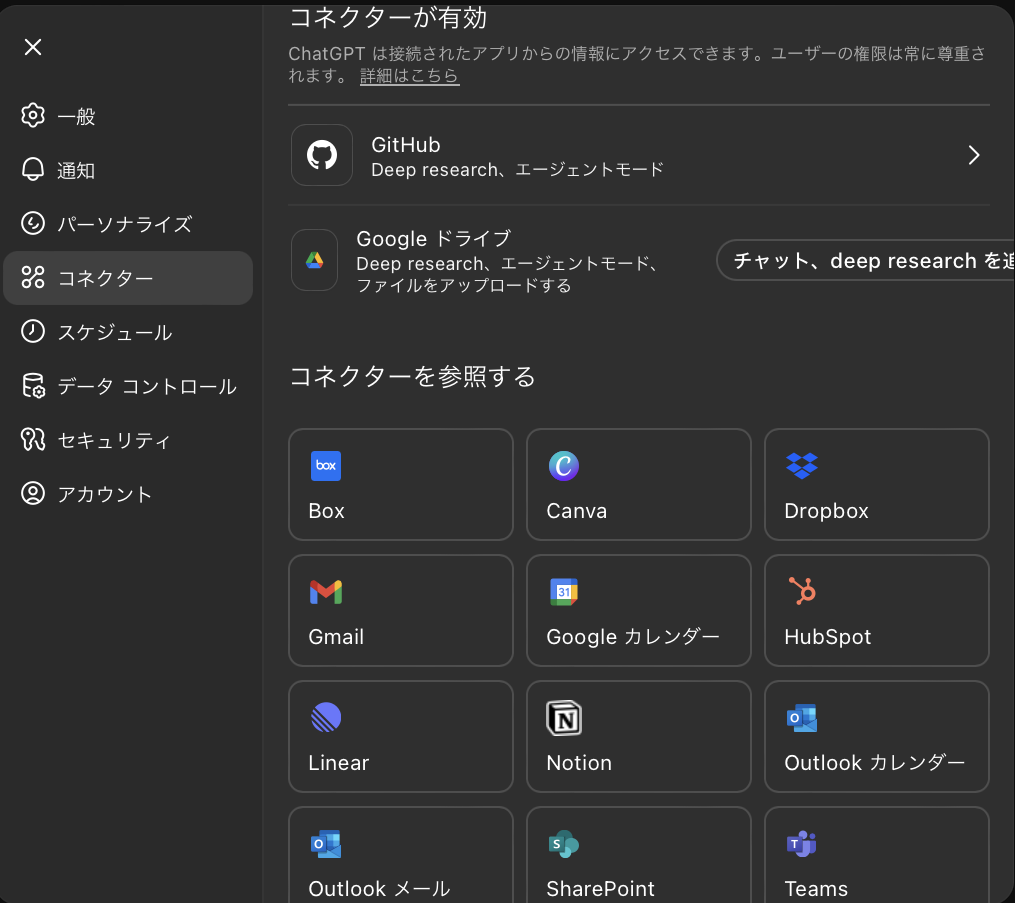Open the Outlook カレンダー connector card
1015x903 pixels.
(x=876, y=736)
